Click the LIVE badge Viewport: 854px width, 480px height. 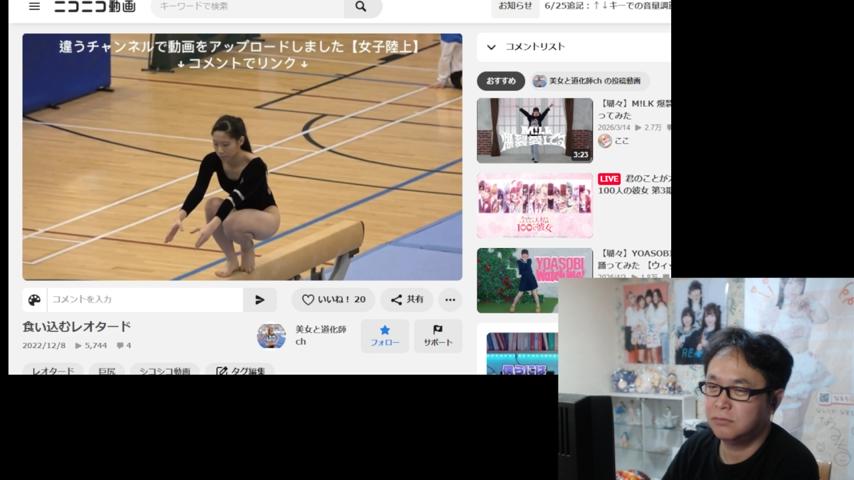point(609,179)
